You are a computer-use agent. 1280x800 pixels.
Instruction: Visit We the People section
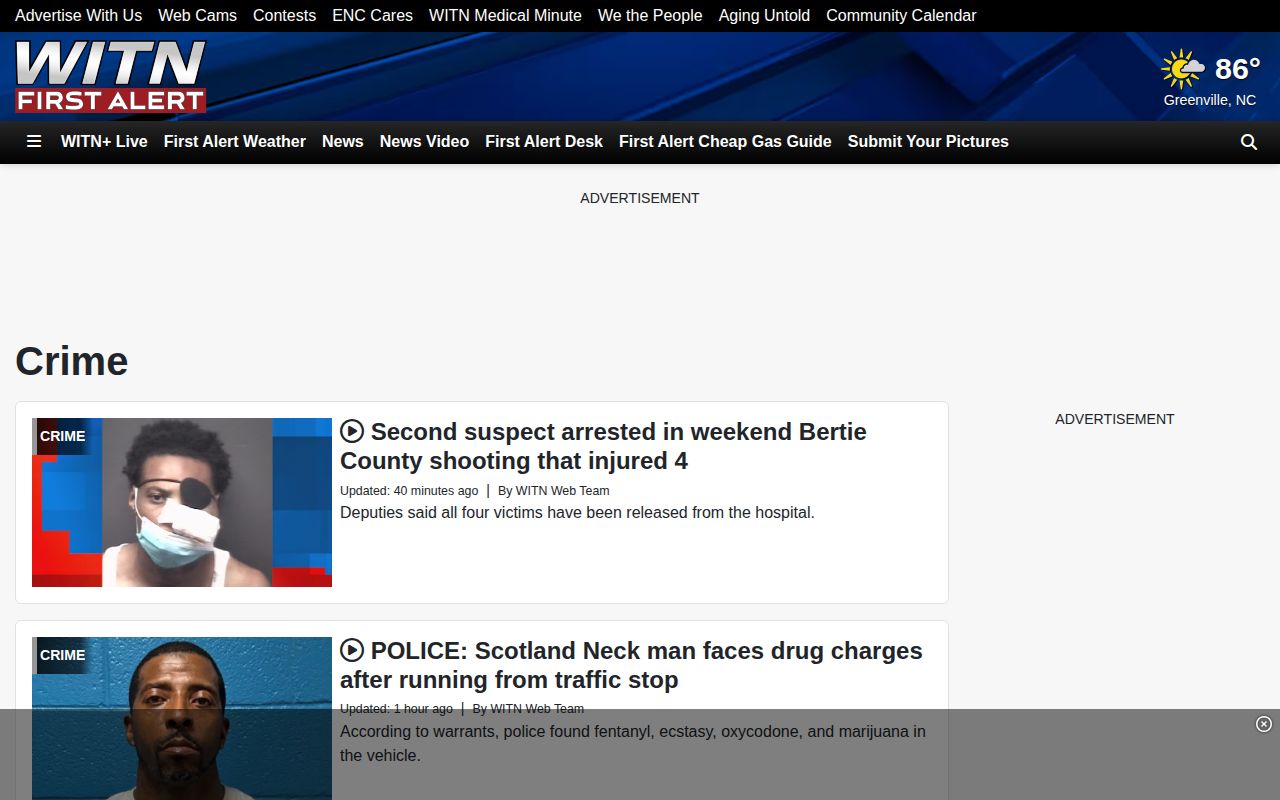(650, 16)
